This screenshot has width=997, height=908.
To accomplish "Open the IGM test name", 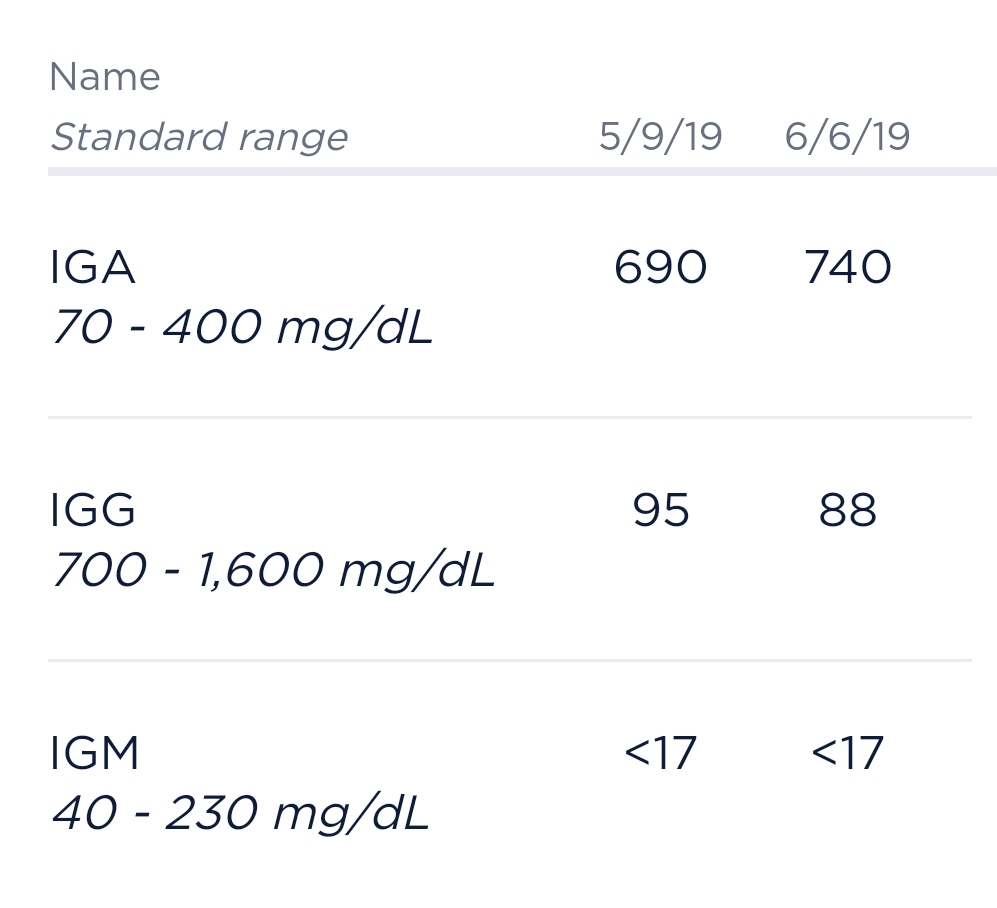I will 94,754.
